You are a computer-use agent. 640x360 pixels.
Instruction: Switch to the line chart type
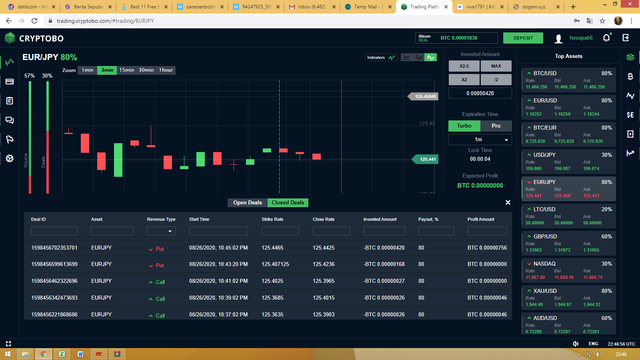coord(430,58)
